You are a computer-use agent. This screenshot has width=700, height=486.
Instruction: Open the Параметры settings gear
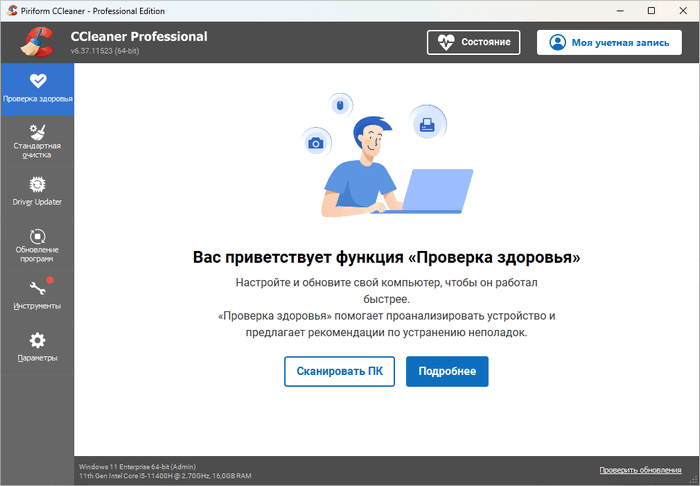(38, 341)
